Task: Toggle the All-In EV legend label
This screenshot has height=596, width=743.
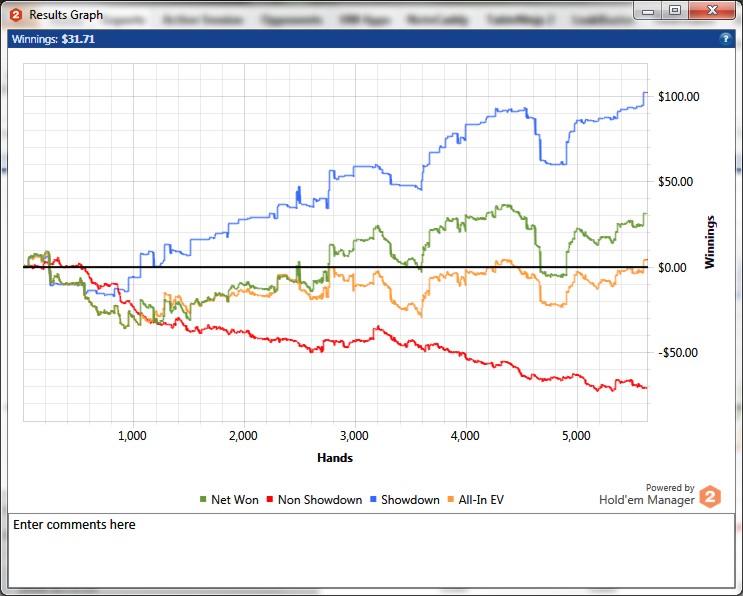Action: coord(481,500)
